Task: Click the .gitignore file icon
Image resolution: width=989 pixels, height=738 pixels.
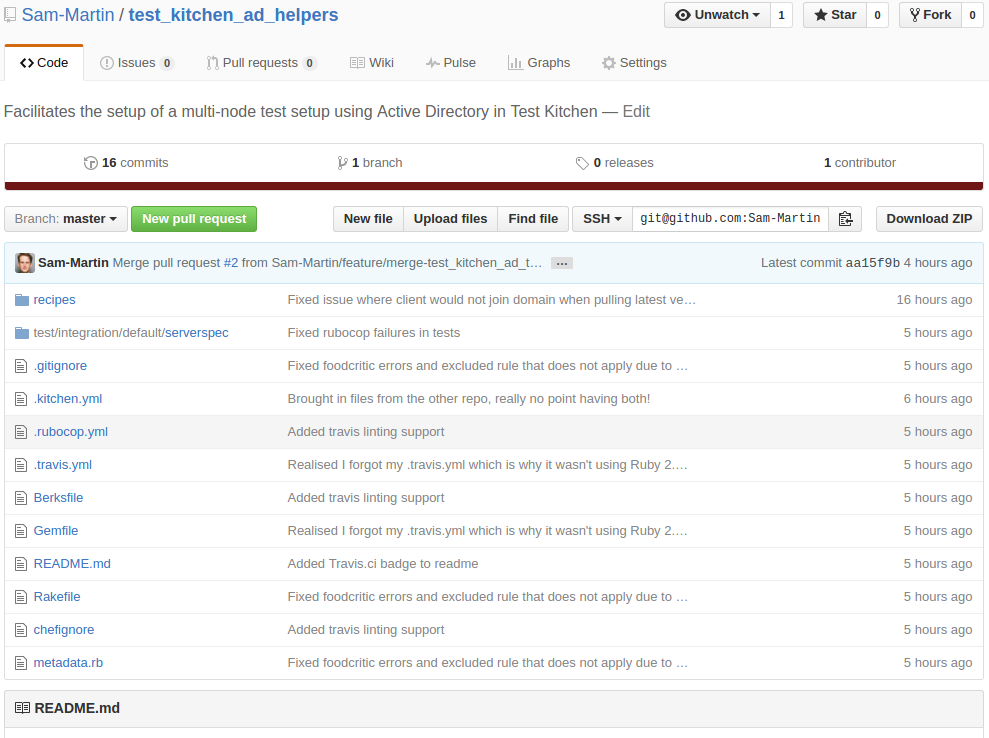Action: click(21, 366)
